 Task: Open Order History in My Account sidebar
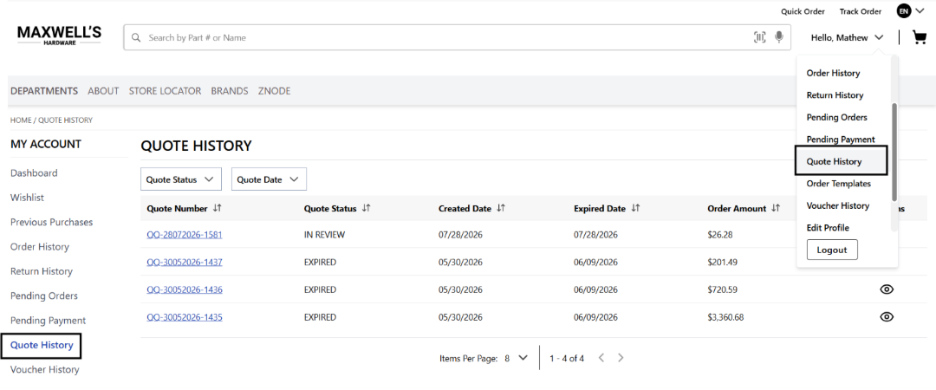[x=39, y=247]
